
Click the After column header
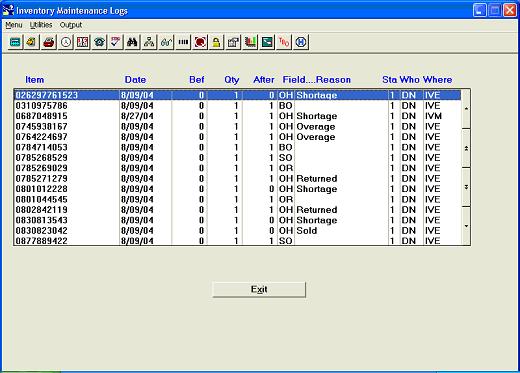click(264, 80)
